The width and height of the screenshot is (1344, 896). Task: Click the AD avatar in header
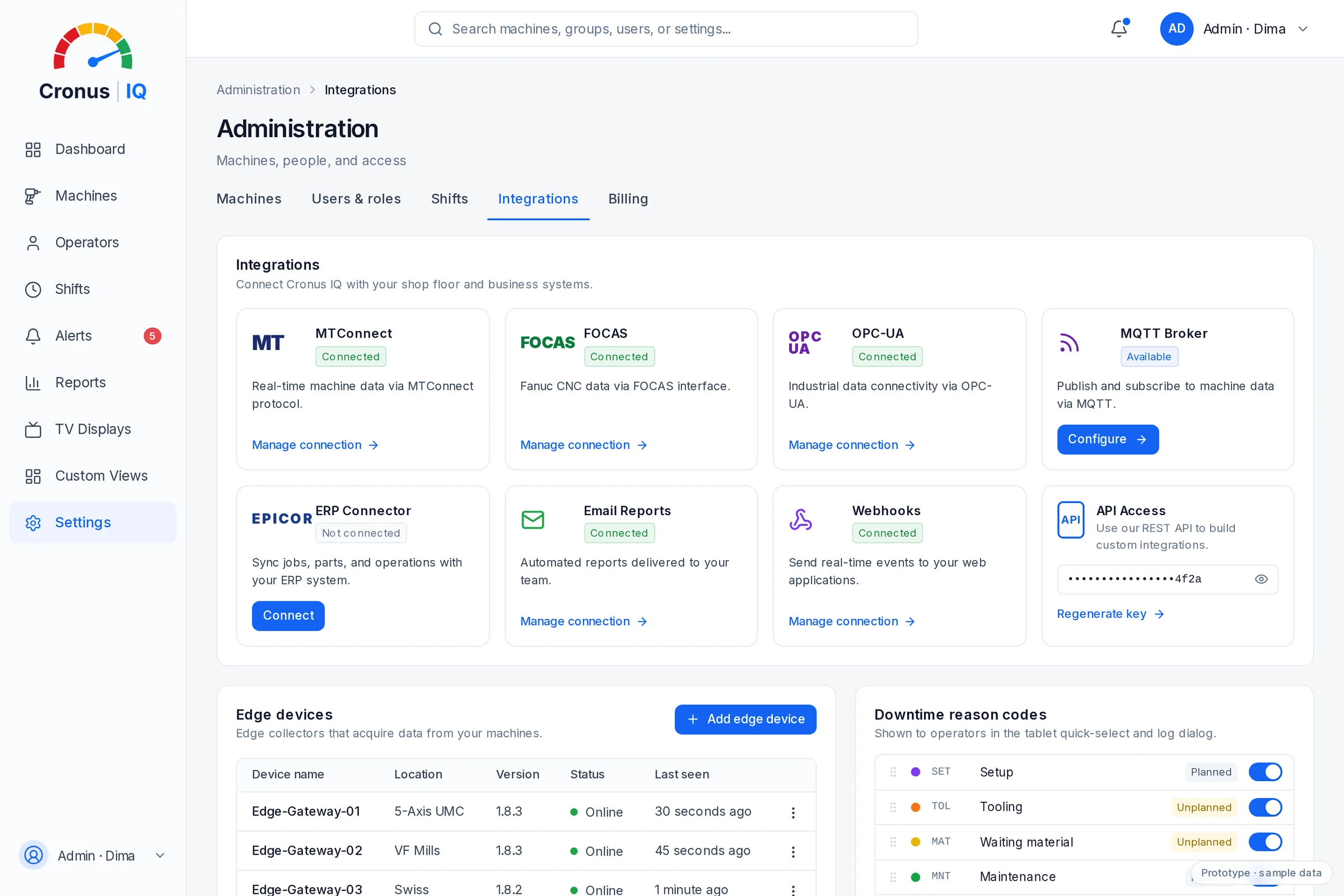[x=1176, y=29]
